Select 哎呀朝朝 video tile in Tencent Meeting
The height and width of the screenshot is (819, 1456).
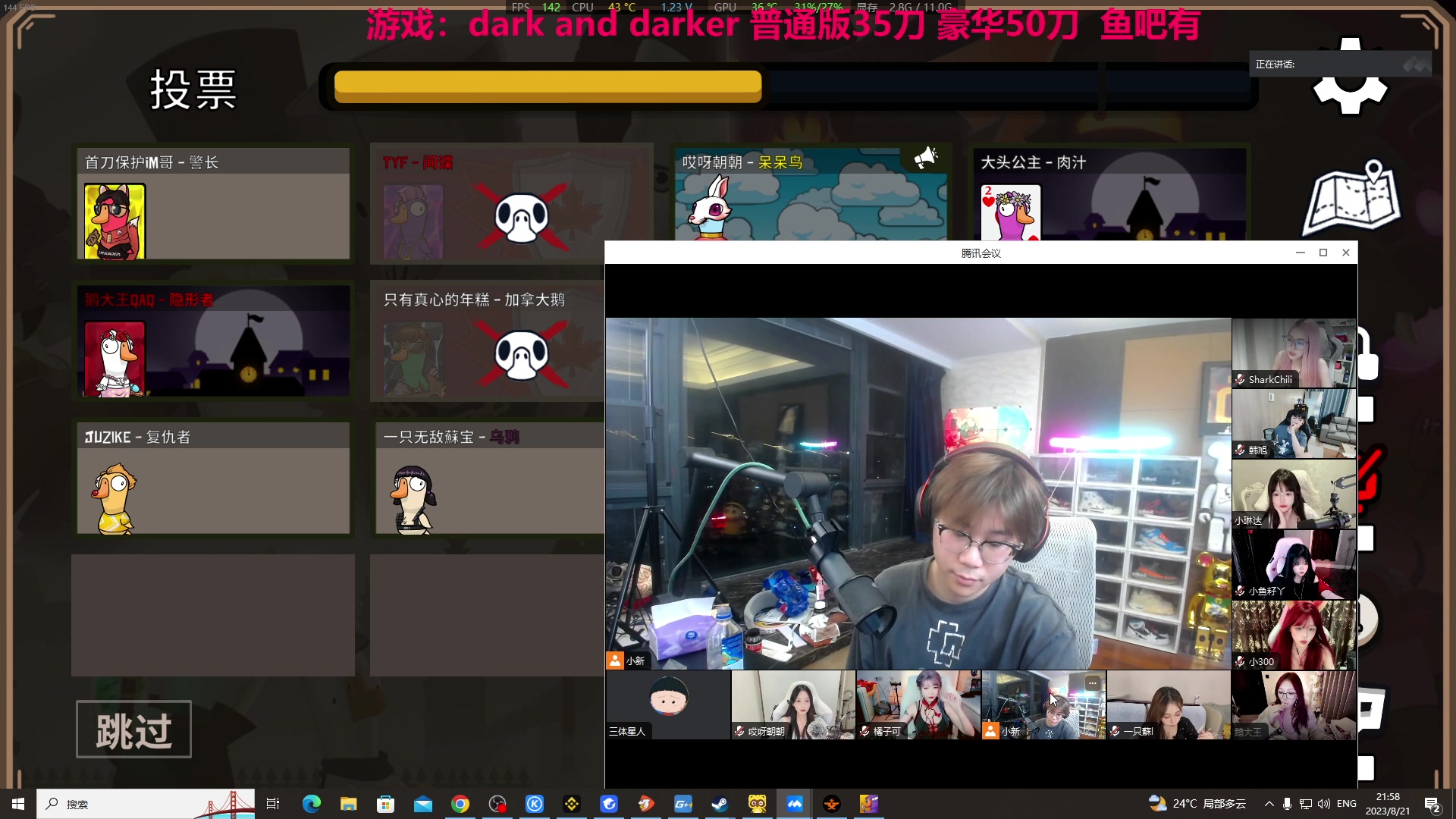(793, 704)
